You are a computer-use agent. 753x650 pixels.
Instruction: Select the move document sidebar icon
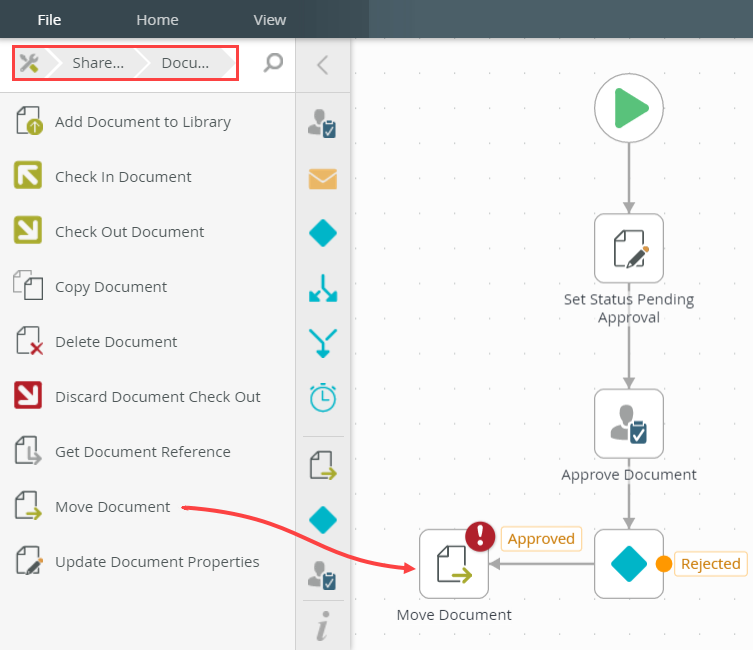point(323,465)
